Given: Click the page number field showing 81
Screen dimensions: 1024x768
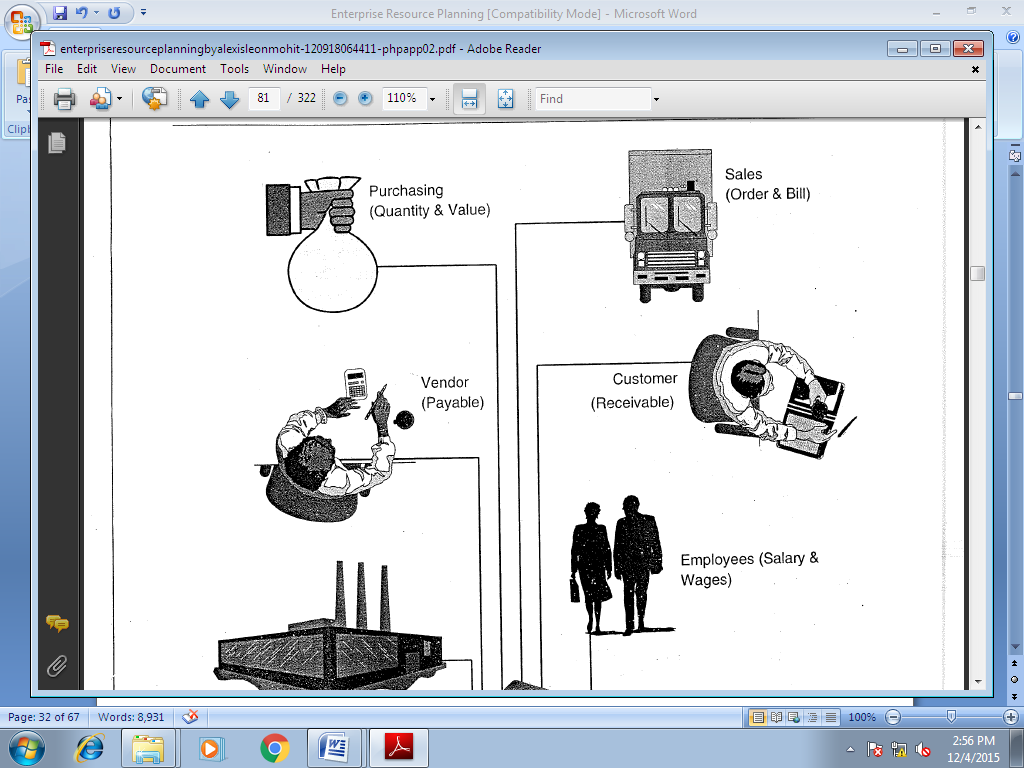Looking at the screenshot, I should click(x=264, y=98).
